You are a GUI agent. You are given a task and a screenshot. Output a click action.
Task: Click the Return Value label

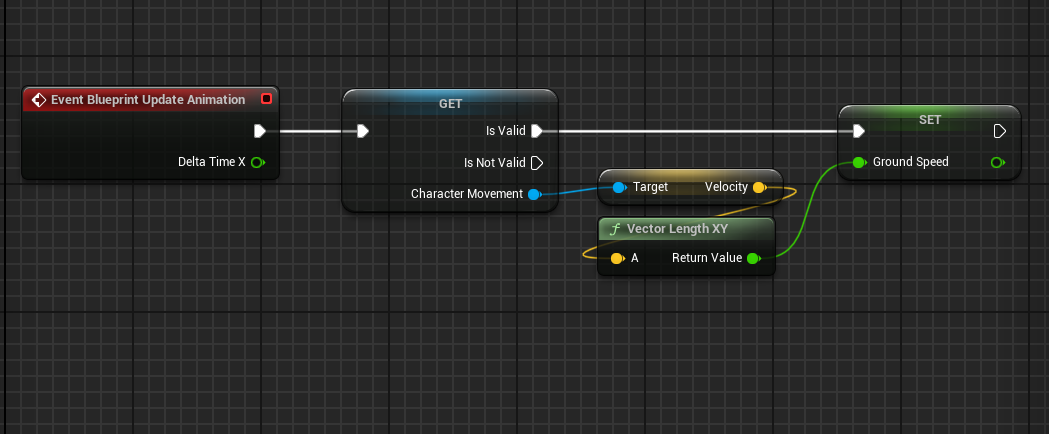click(707, 257)
